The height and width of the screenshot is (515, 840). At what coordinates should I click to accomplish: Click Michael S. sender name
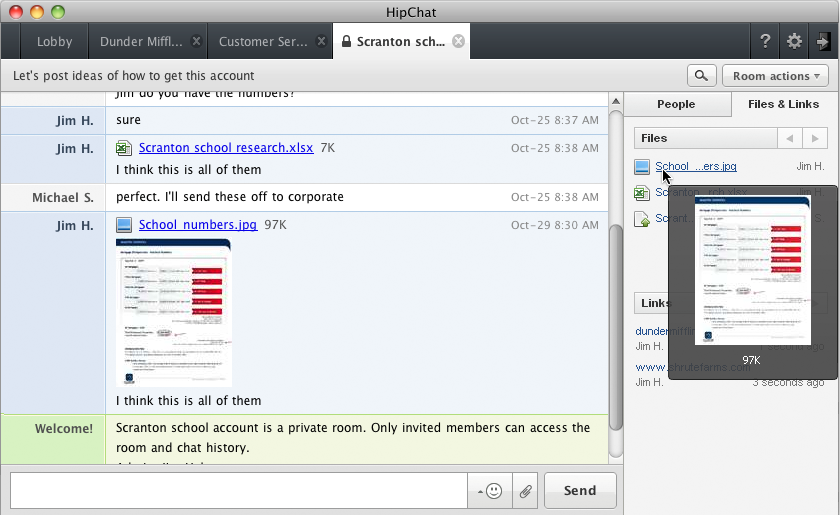pyautogui.click(x=63, y=198)
